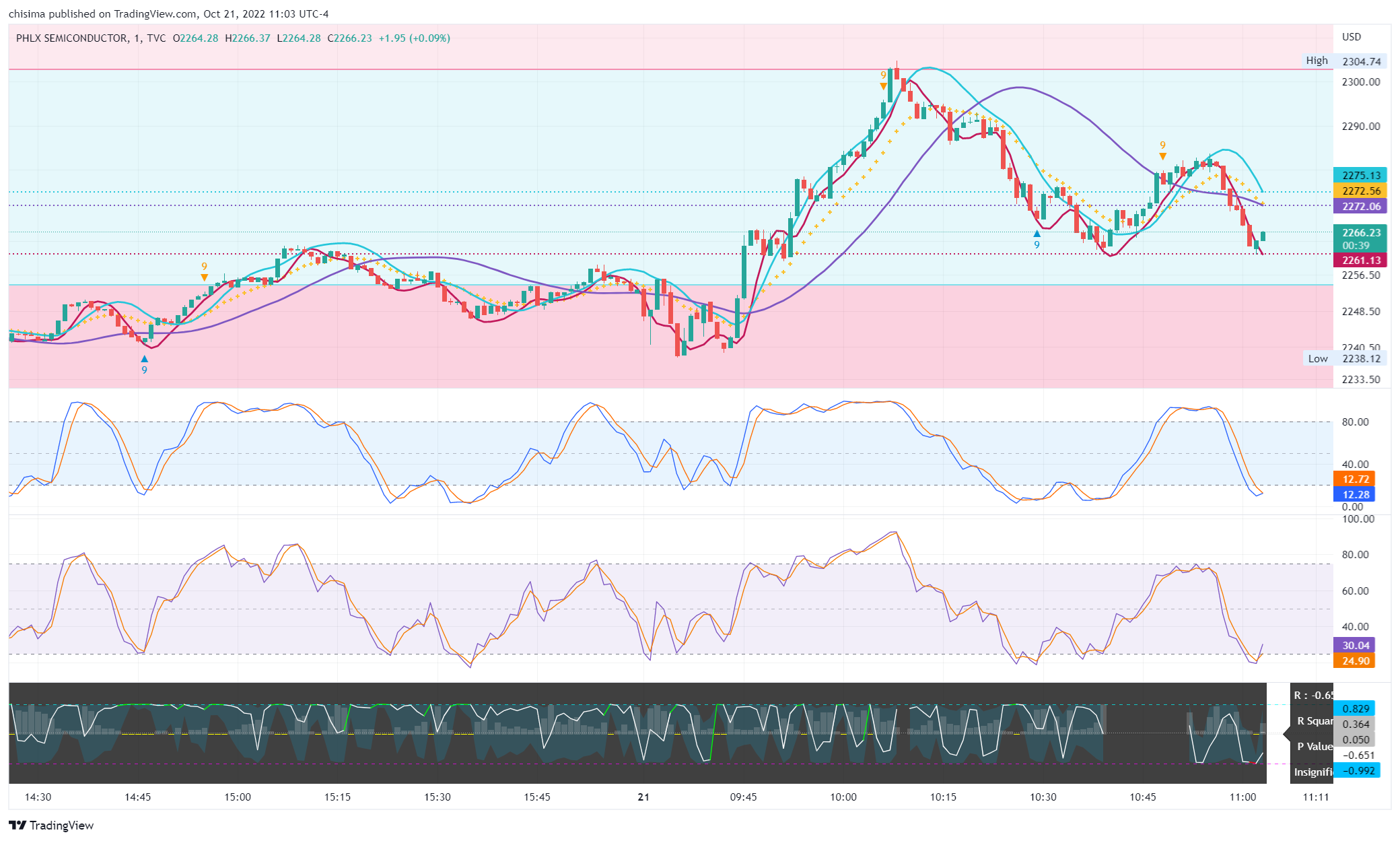Click the red 2261.13 price label
Image resolution: width=1400 pixels, height=841 pixels.
coord(1360,260)
